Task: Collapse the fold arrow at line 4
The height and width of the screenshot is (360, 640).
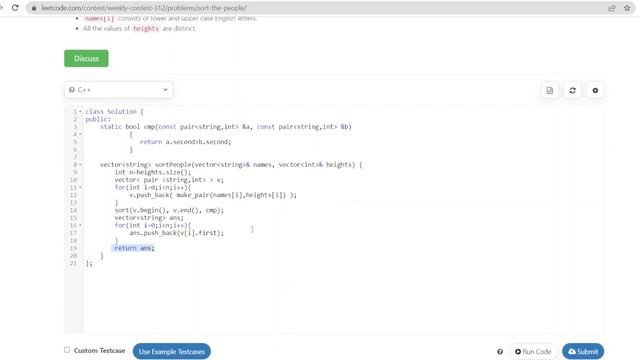Action: pyautogui.click(x=80, y=134)
